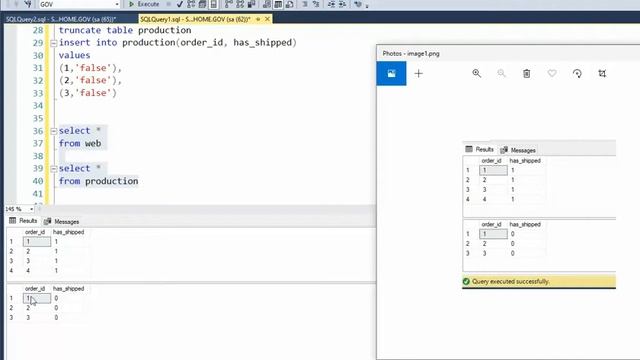This screenshot has height=360, width=640.
Task: Toggle Include Actual Execution Plan icon
Action: 229,4
